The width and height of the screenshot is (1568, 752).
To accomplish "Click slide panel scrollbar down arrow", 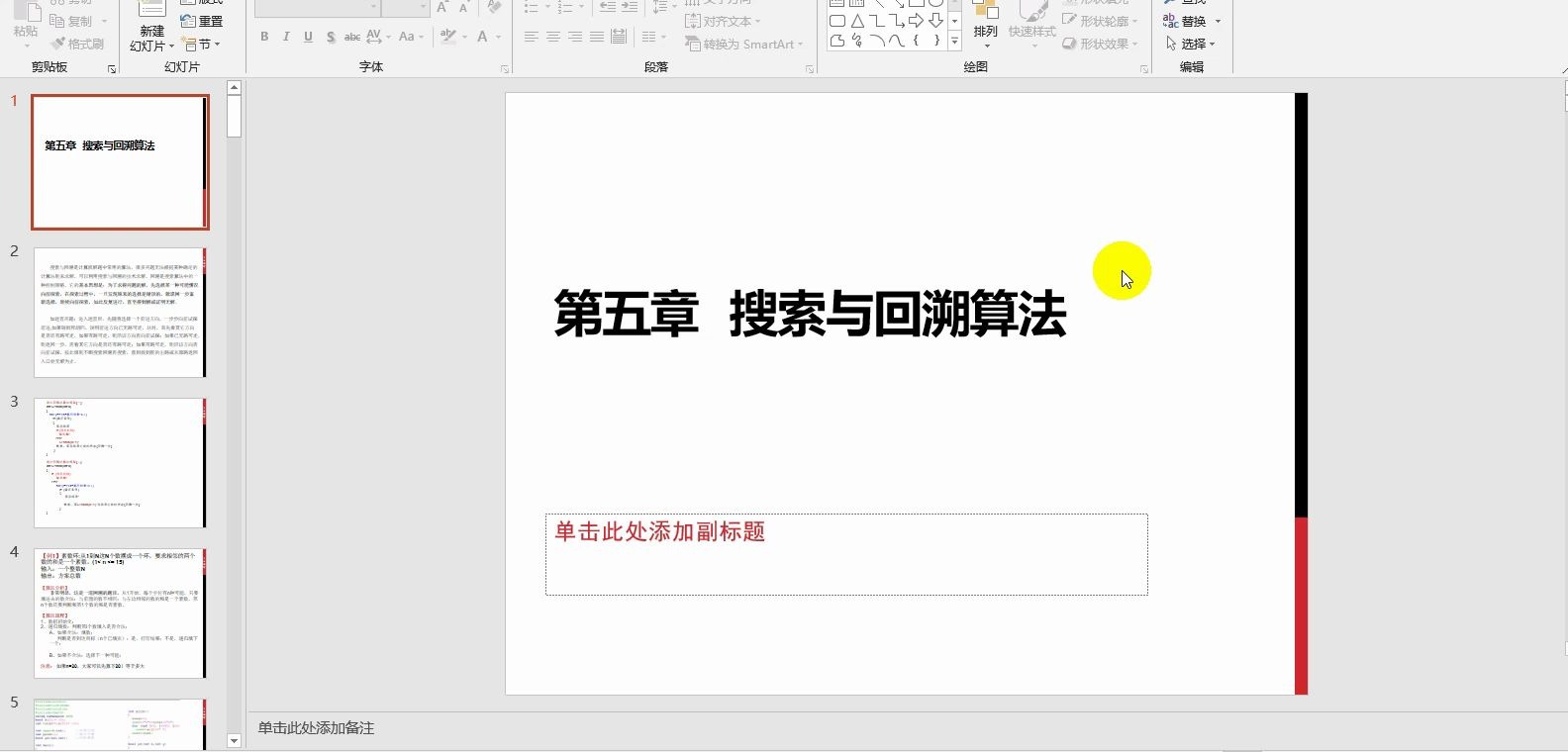I will tap(235, 740).
